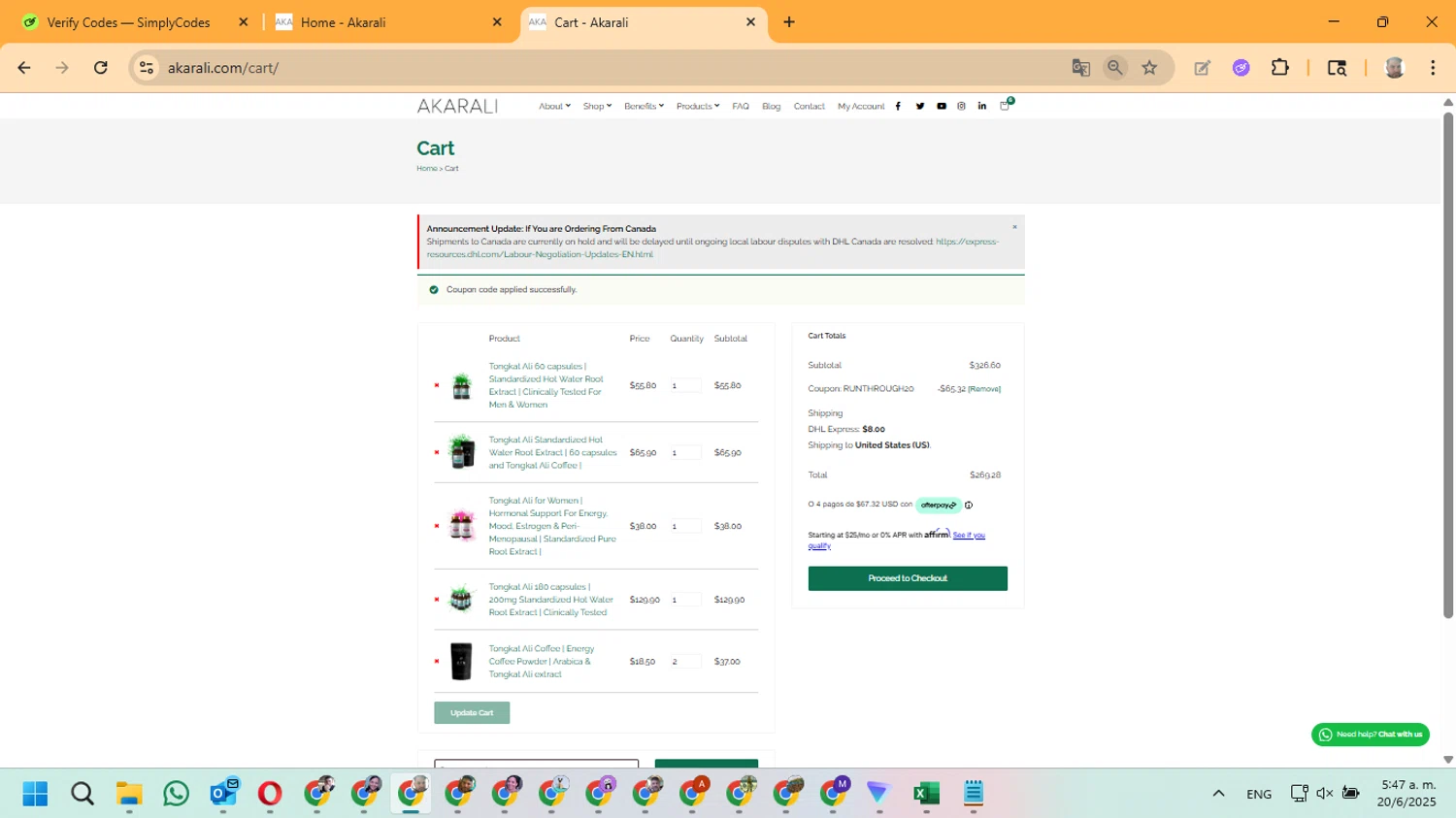
Task: Open Tongkat Ali 60 capsules product link
Action: [x=546, y=385]
